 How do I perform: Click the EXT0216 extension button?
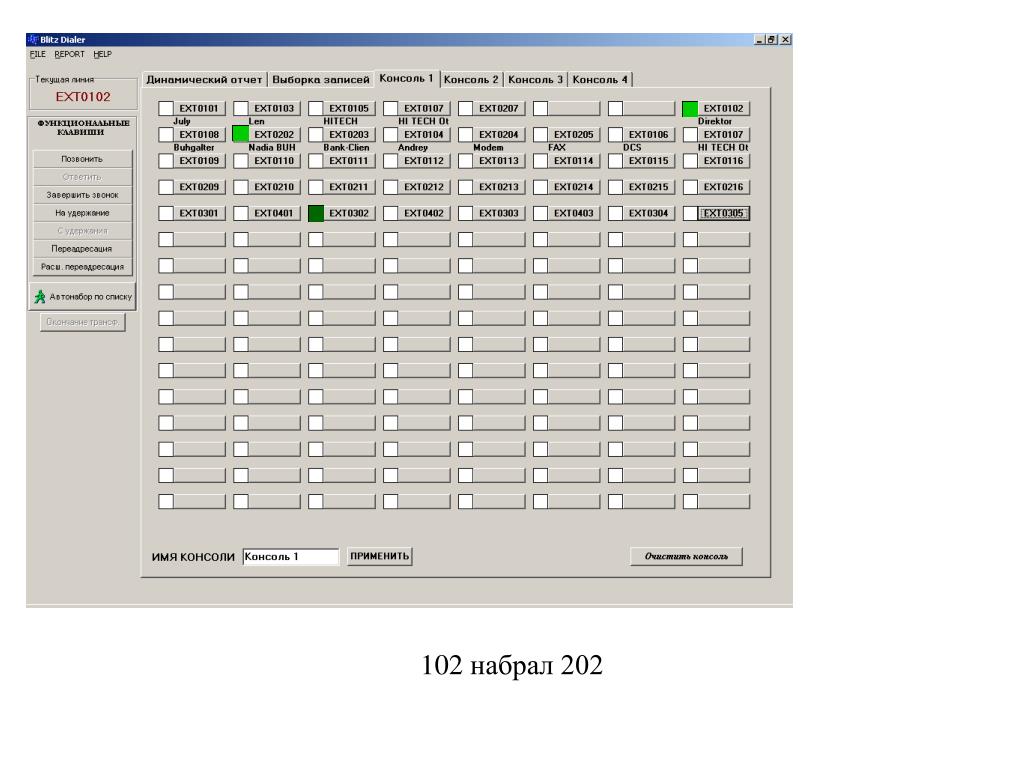tap(724, 187)
